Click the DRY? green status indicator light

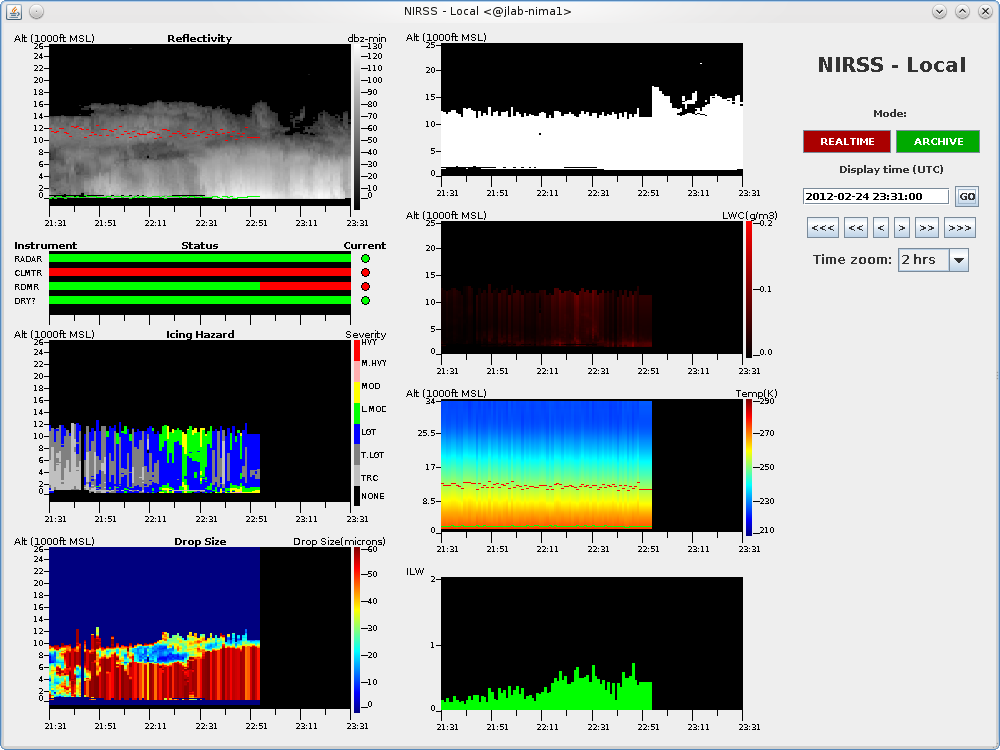point(365,301)
